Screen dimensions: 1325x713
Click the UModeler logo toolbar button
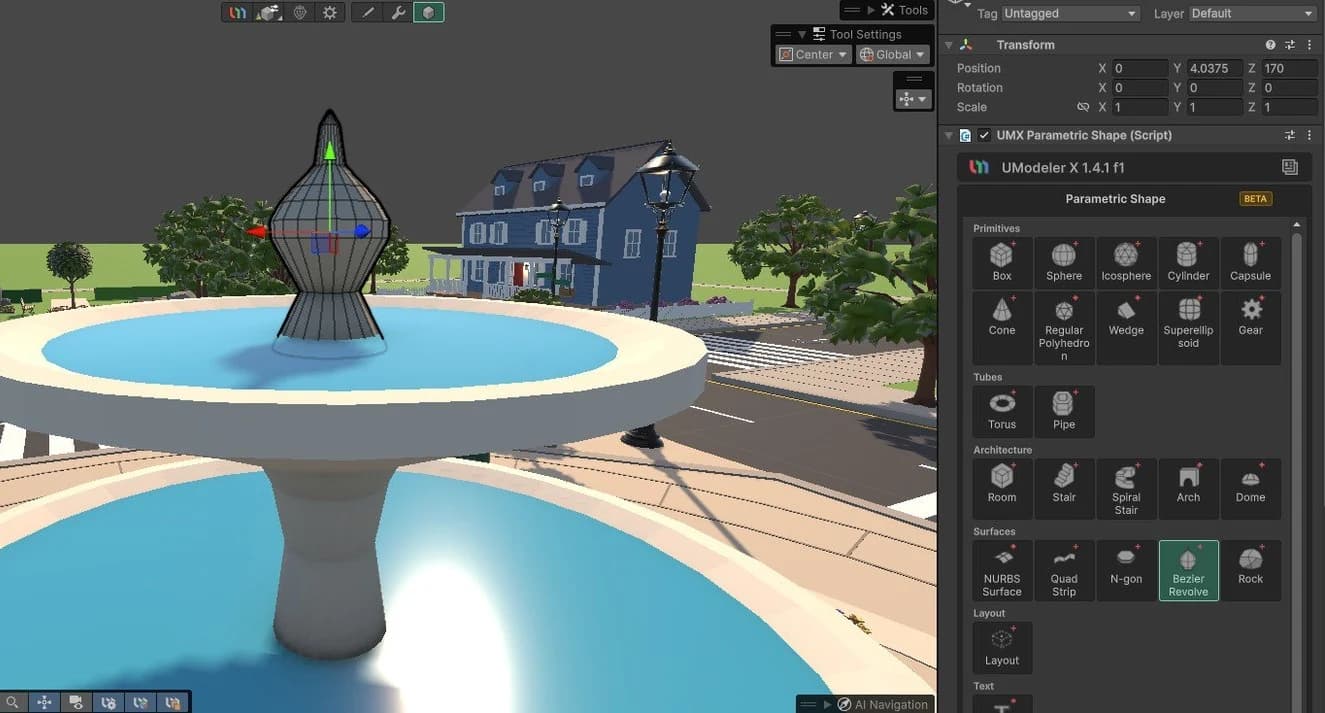tap(238, 12)
